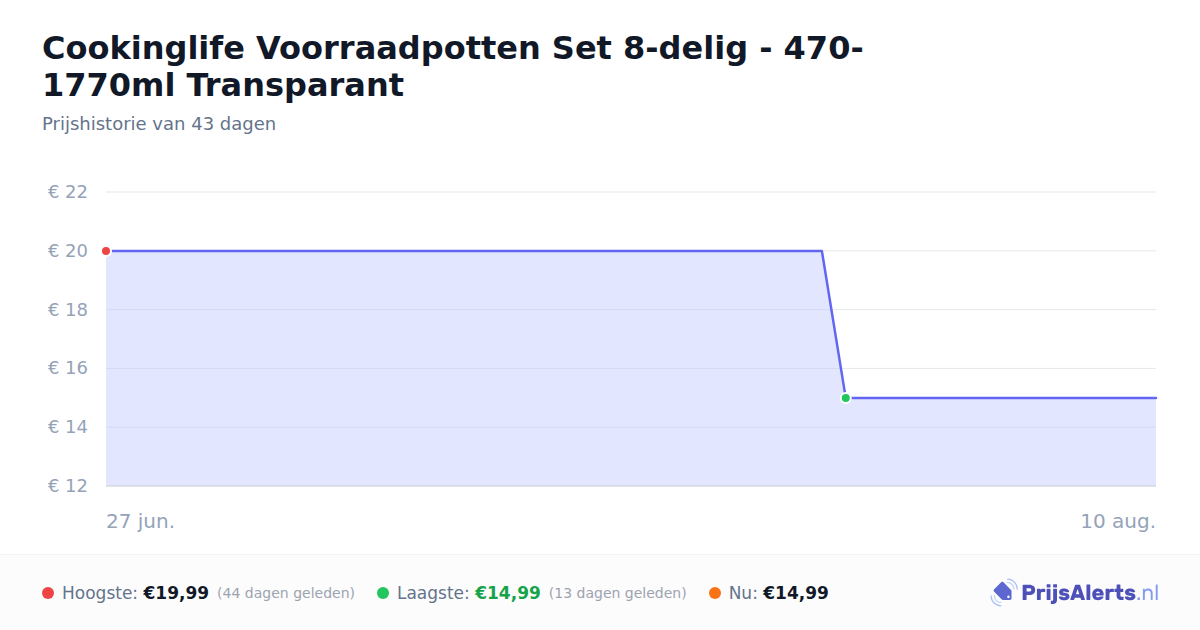Click the '44 dagen geleden' note
The height and width of the screenshot is (630, 1200).
pyautogui.click(x=286, y=593)
